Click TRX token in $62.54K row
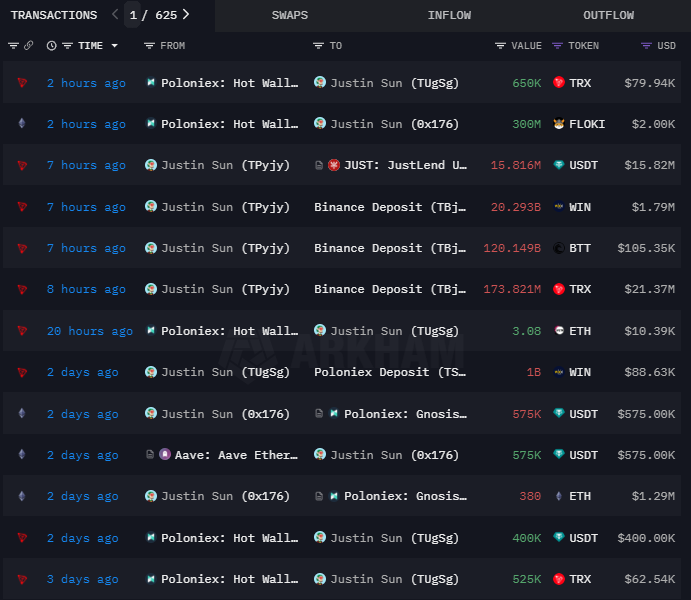The height and width of the screenshot is (600, 691). click(x=580, y=579)
